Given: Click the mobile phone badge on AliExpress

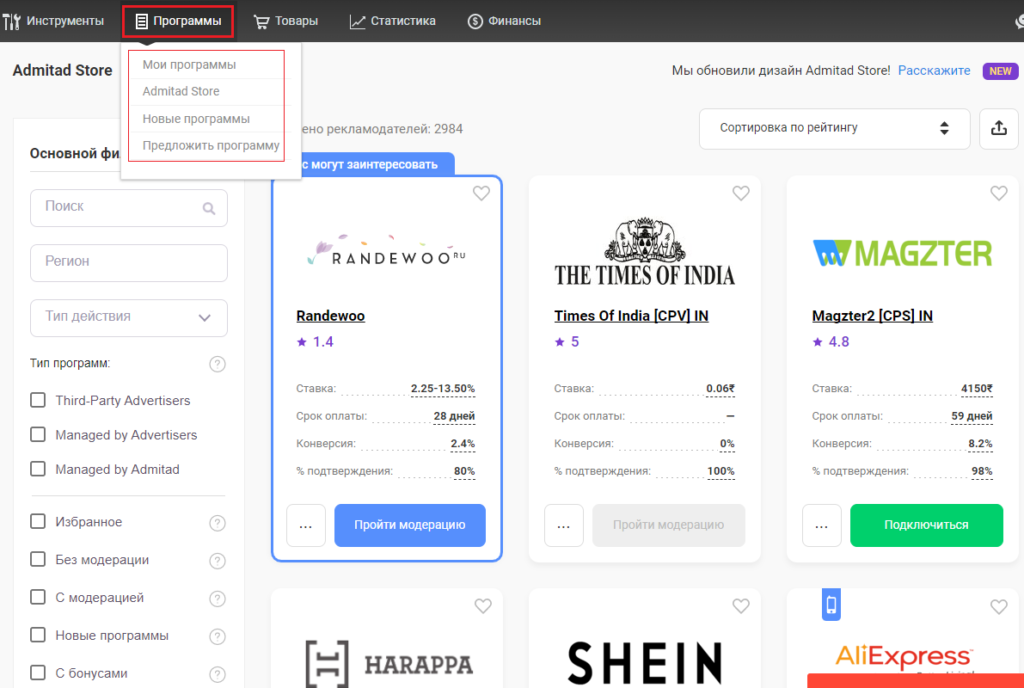Looking at the screenshot, I should pos(831,604).
